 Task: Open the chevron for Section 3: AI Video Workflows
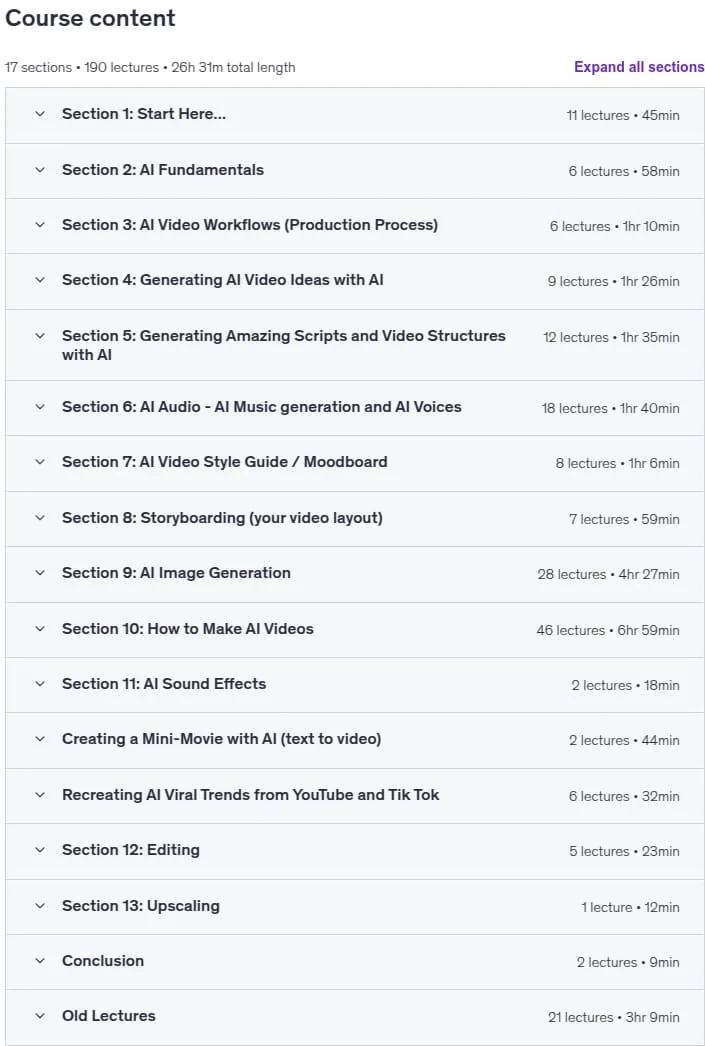[40, 225]
